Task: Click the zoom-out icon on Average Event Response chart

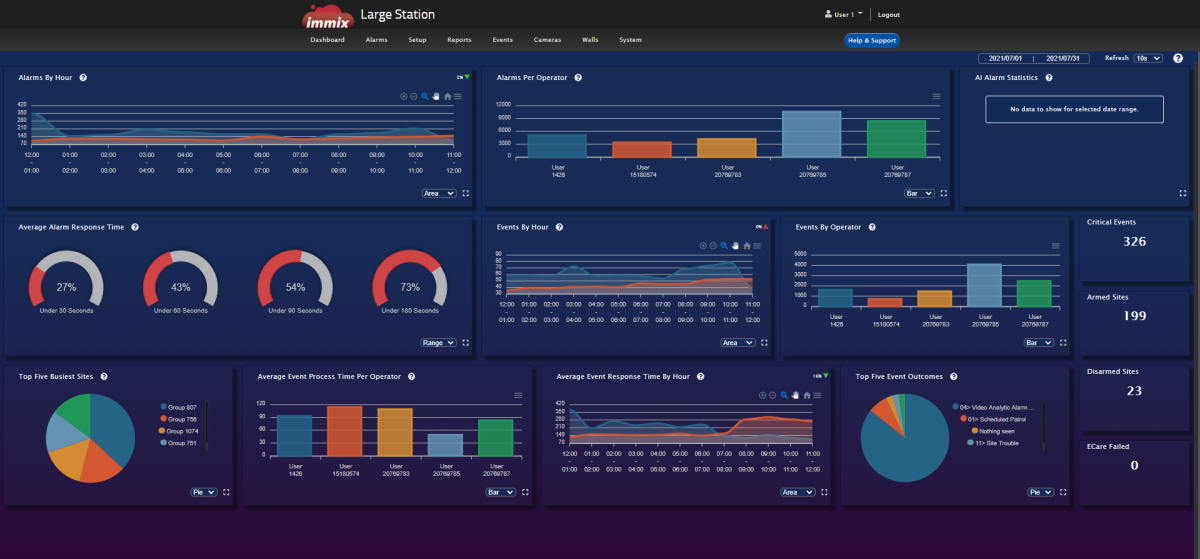Action: [x=773, y=395]
